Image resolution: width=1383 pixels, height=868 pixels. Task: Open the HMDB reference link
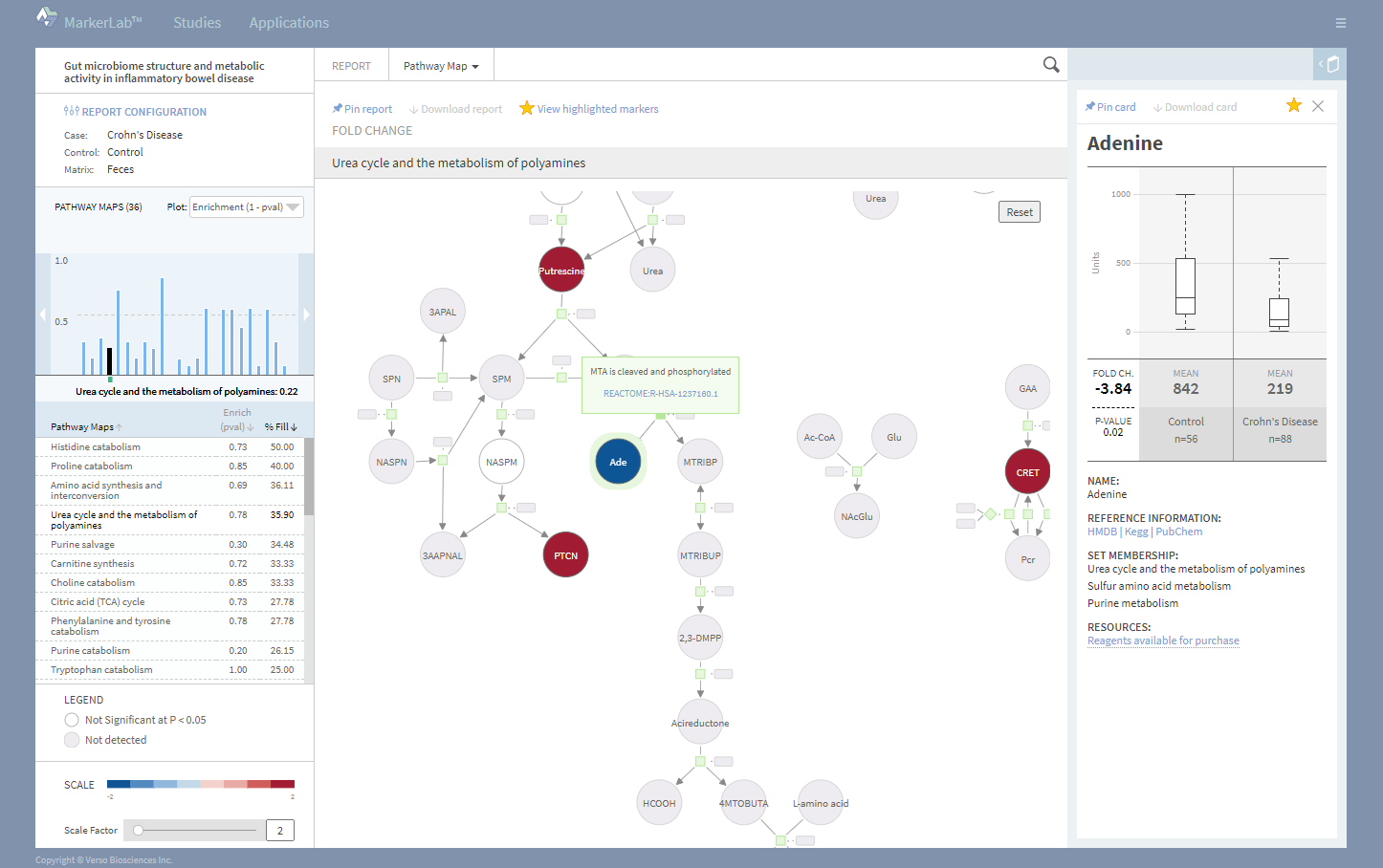click(x=1101, y=532)
